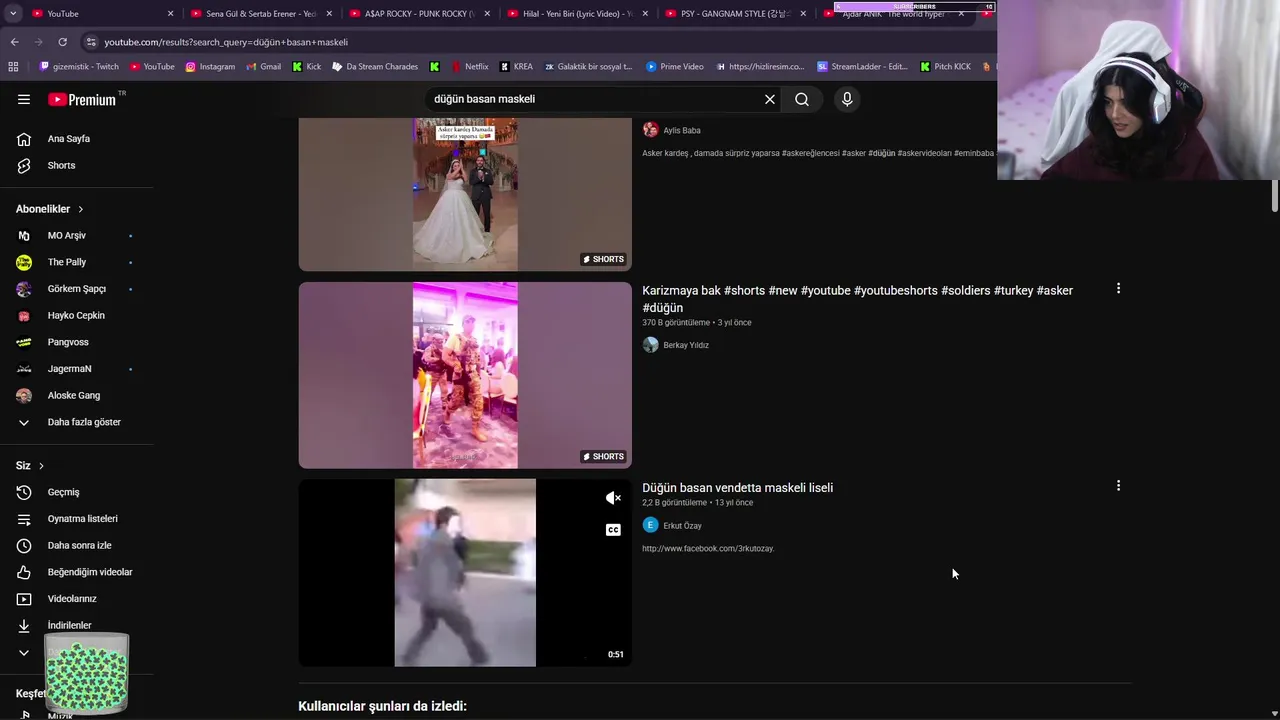Open Prime Video bookmark
The height and width of the screenshot is (720, 1280).
coord(675,67)
